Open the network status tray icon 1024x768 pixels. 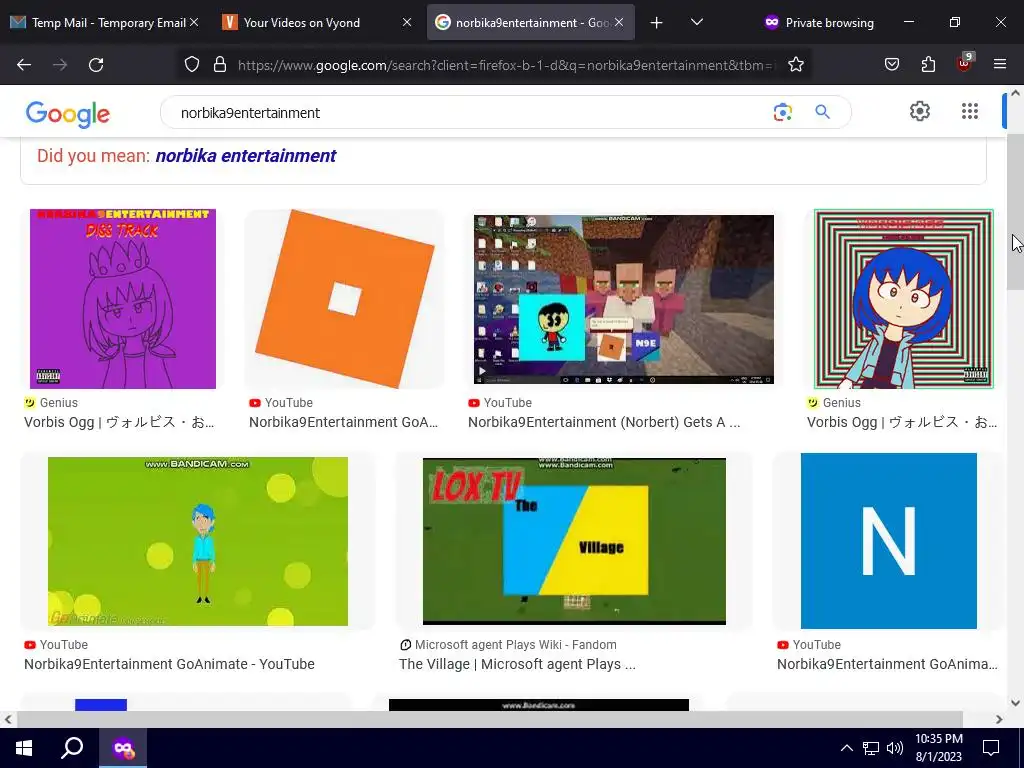[x=871, y=748]
